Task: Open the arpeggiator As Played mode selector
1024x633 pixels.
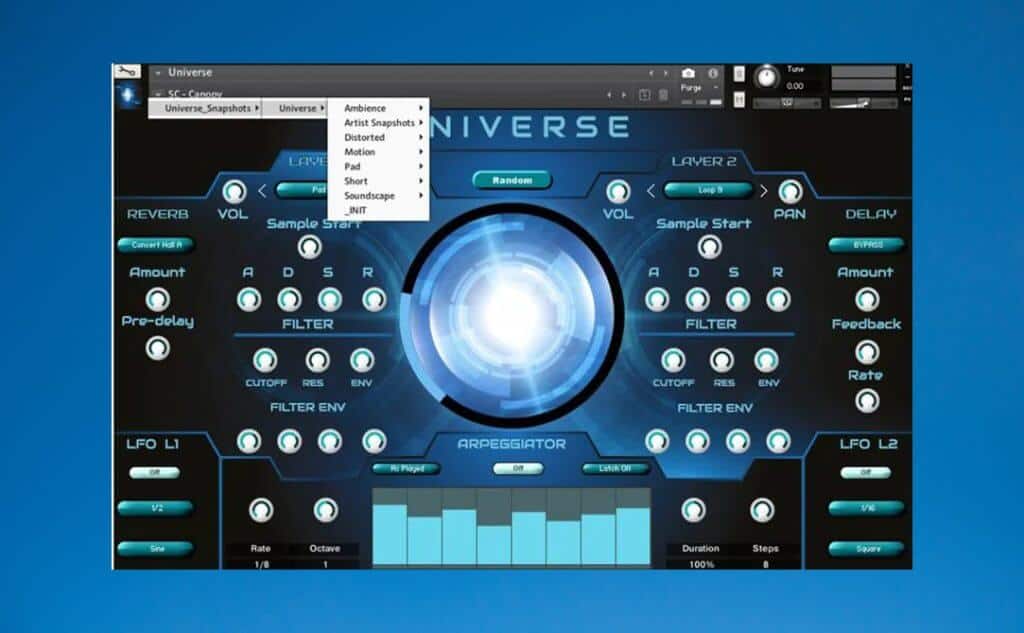Action: [406, 468]
